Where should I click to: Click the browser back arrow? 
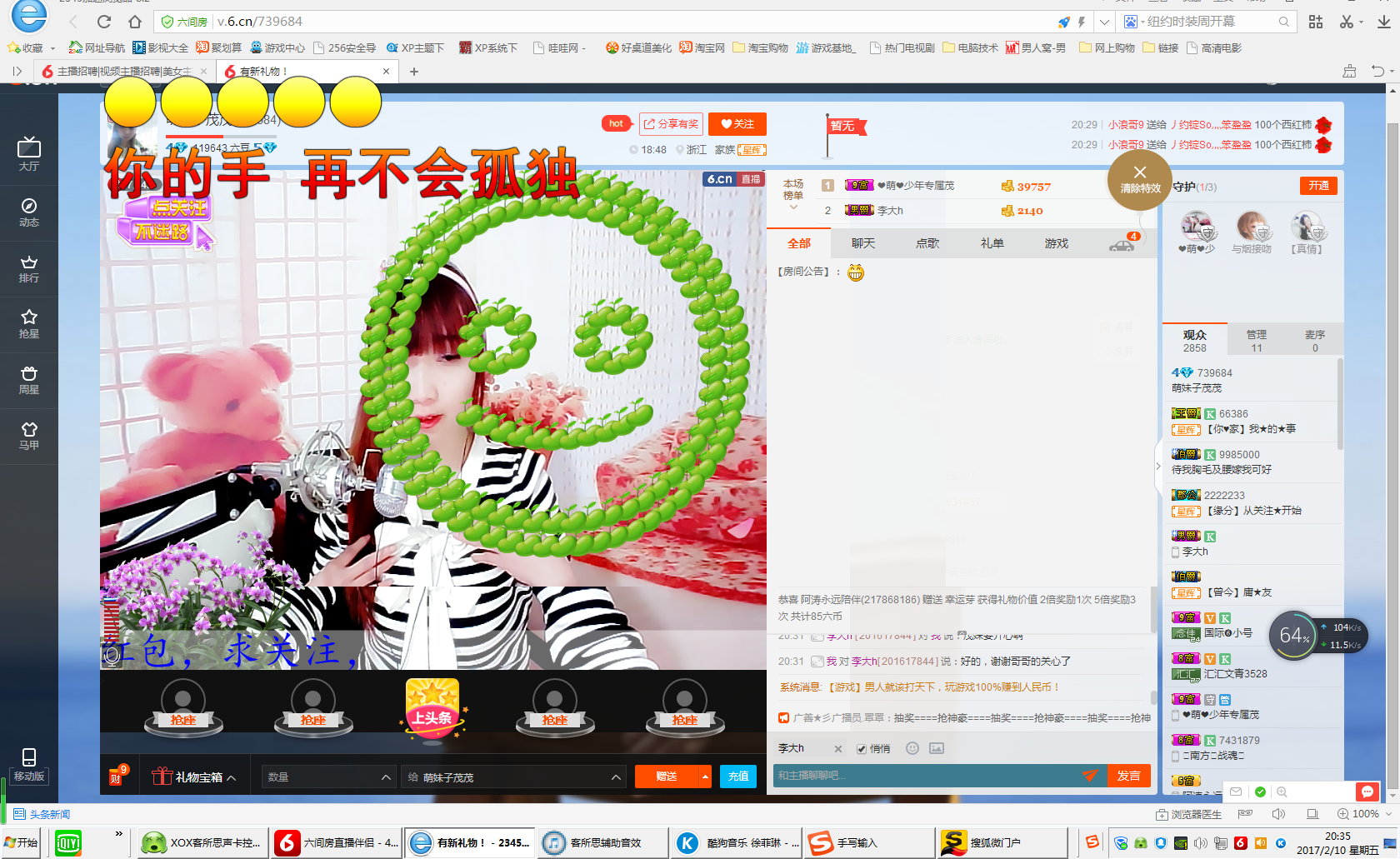73,22
